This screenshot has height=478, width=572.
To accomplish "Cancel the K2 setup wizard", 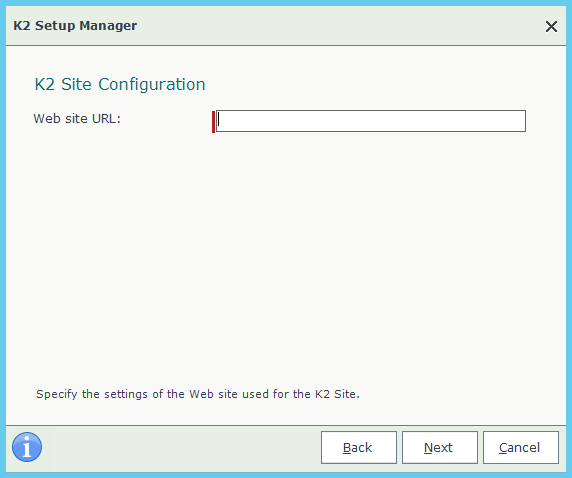I will tap(521, 447).
